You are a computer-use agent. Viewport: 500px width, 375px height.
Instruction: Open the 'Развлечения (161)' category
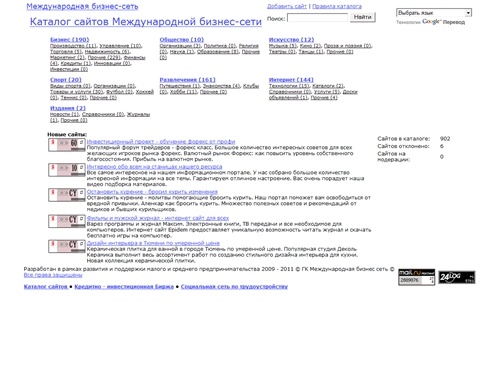pyautogui.click(x=188, y=80)
